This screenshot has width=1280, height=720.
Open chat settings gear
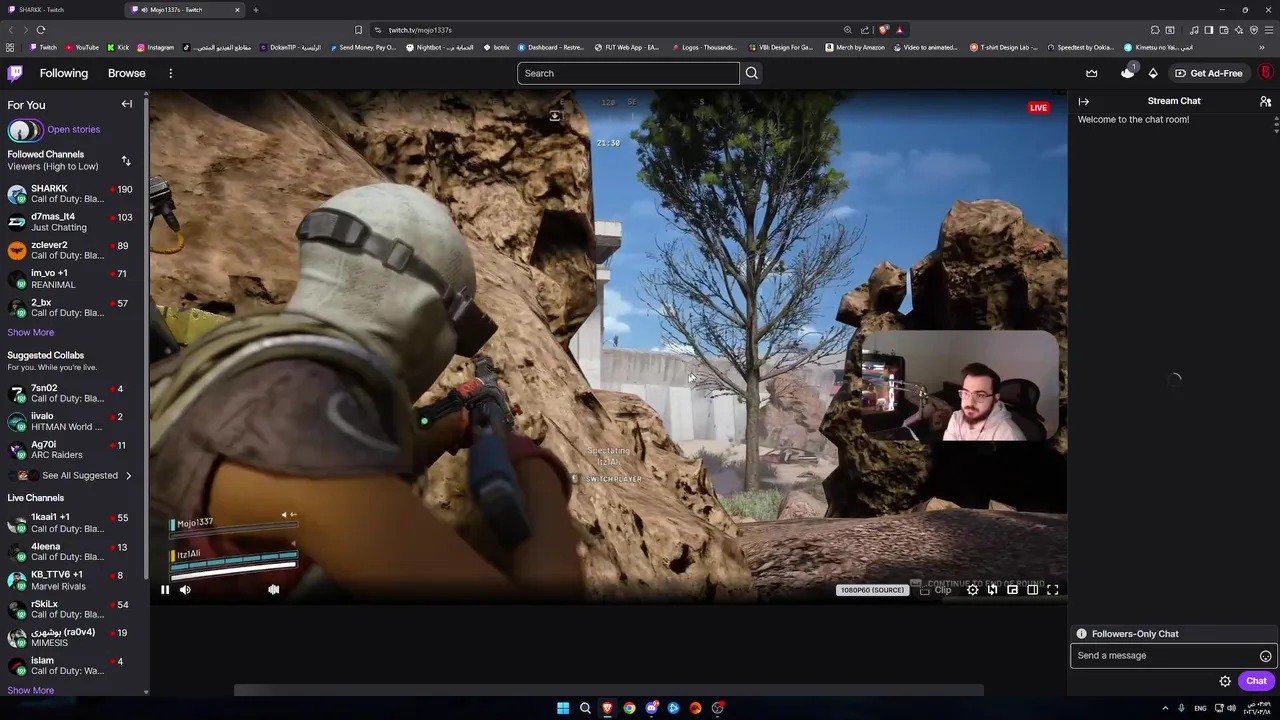pyautogui.click(x=1225, y=681)
